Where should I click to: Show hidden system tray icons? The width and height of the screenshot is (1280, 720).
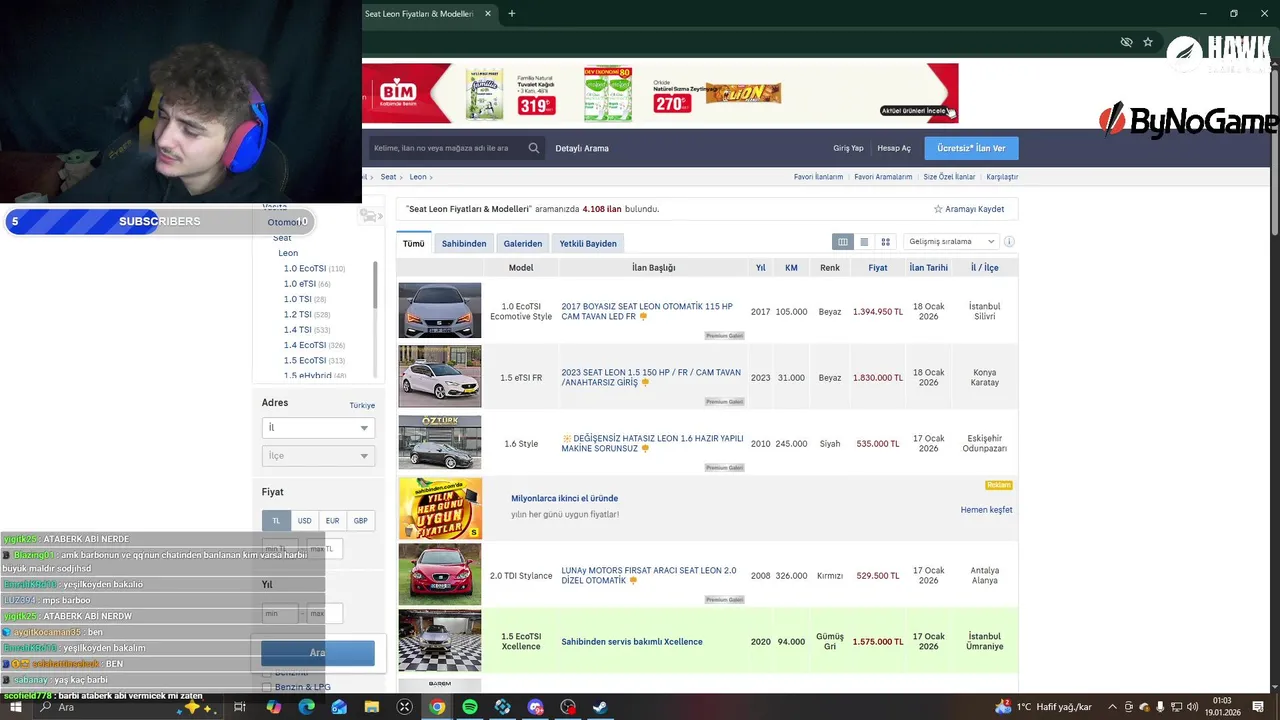(1112, 707)
